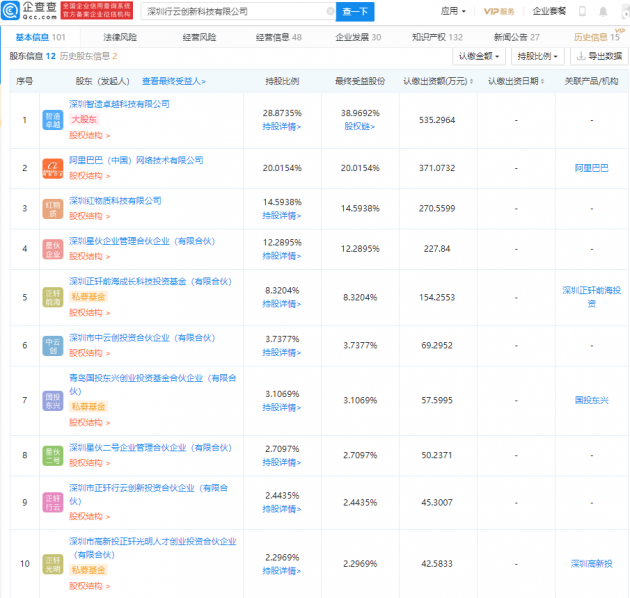The width and height of the screenshot is (630, 598).
Task: Click 股权链 under 38.9692%
Action: click(360, 127)
